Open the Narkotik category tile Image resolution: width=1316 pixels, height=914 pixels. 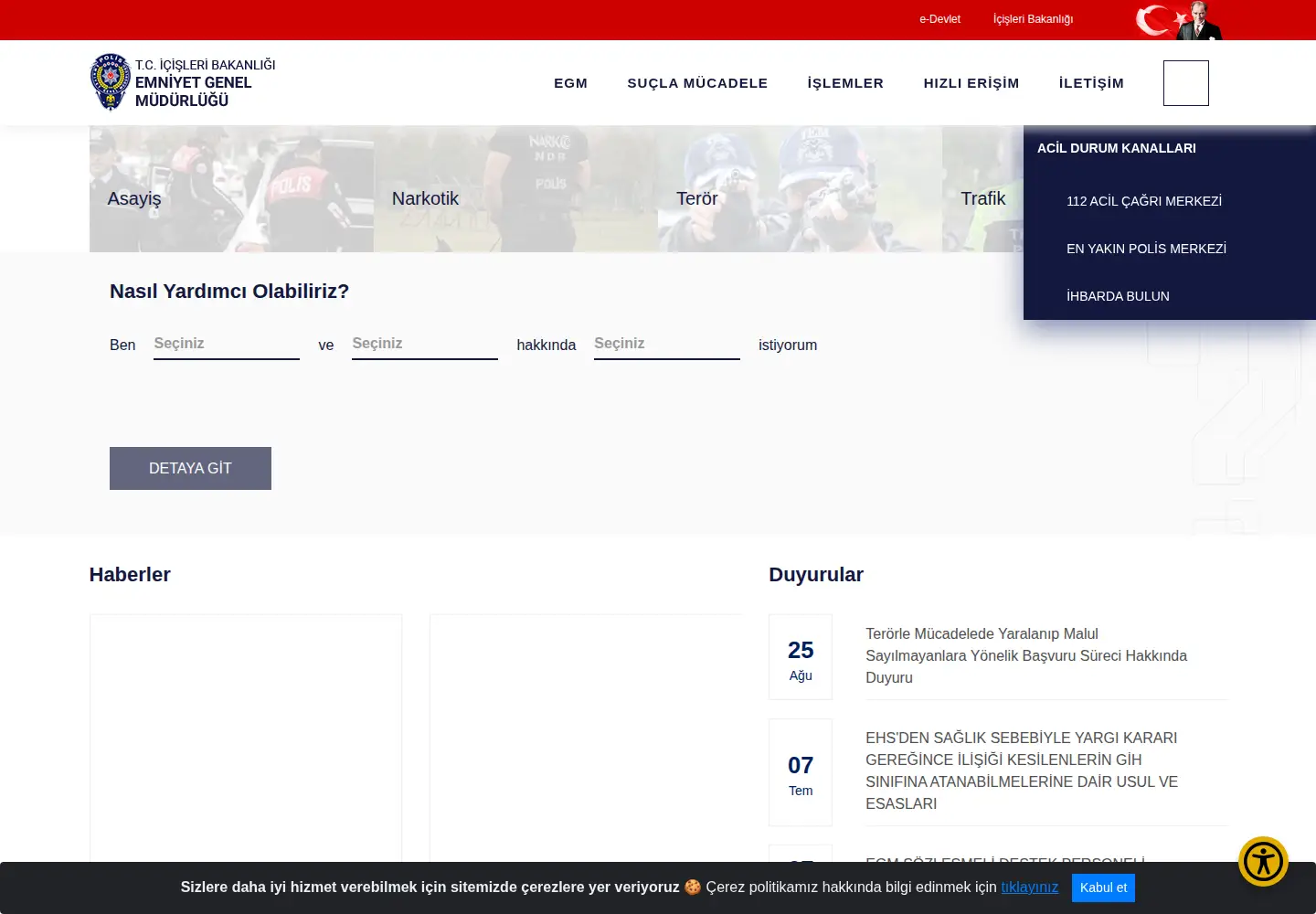coord(515,189)
